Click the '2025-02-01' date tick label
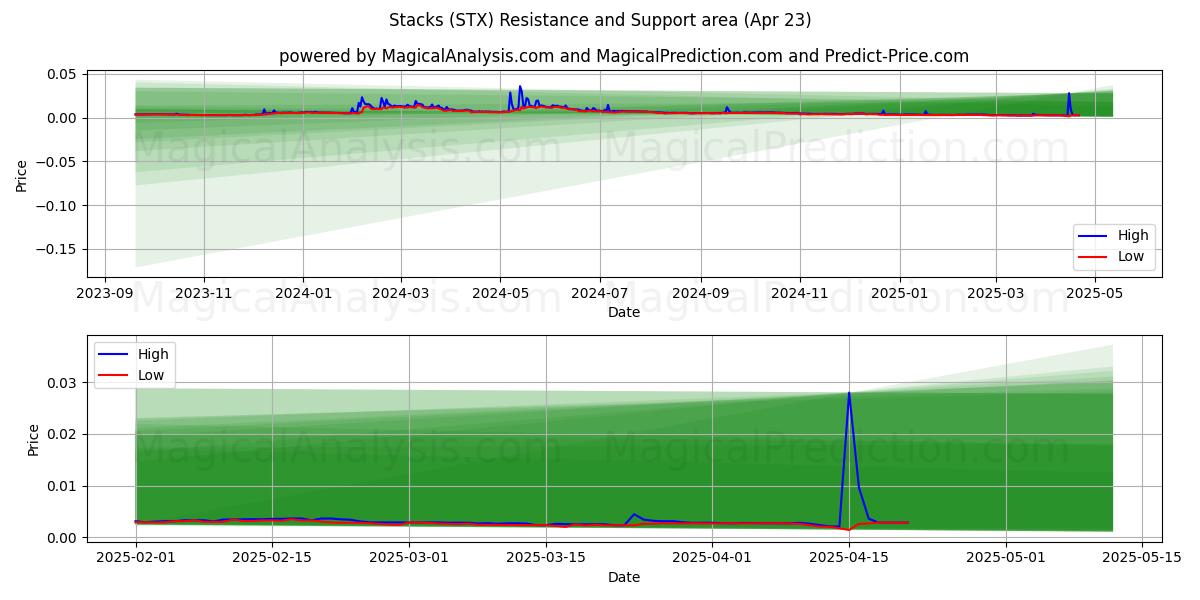Viewport: 1200px width, 600px height. point(136,558)
